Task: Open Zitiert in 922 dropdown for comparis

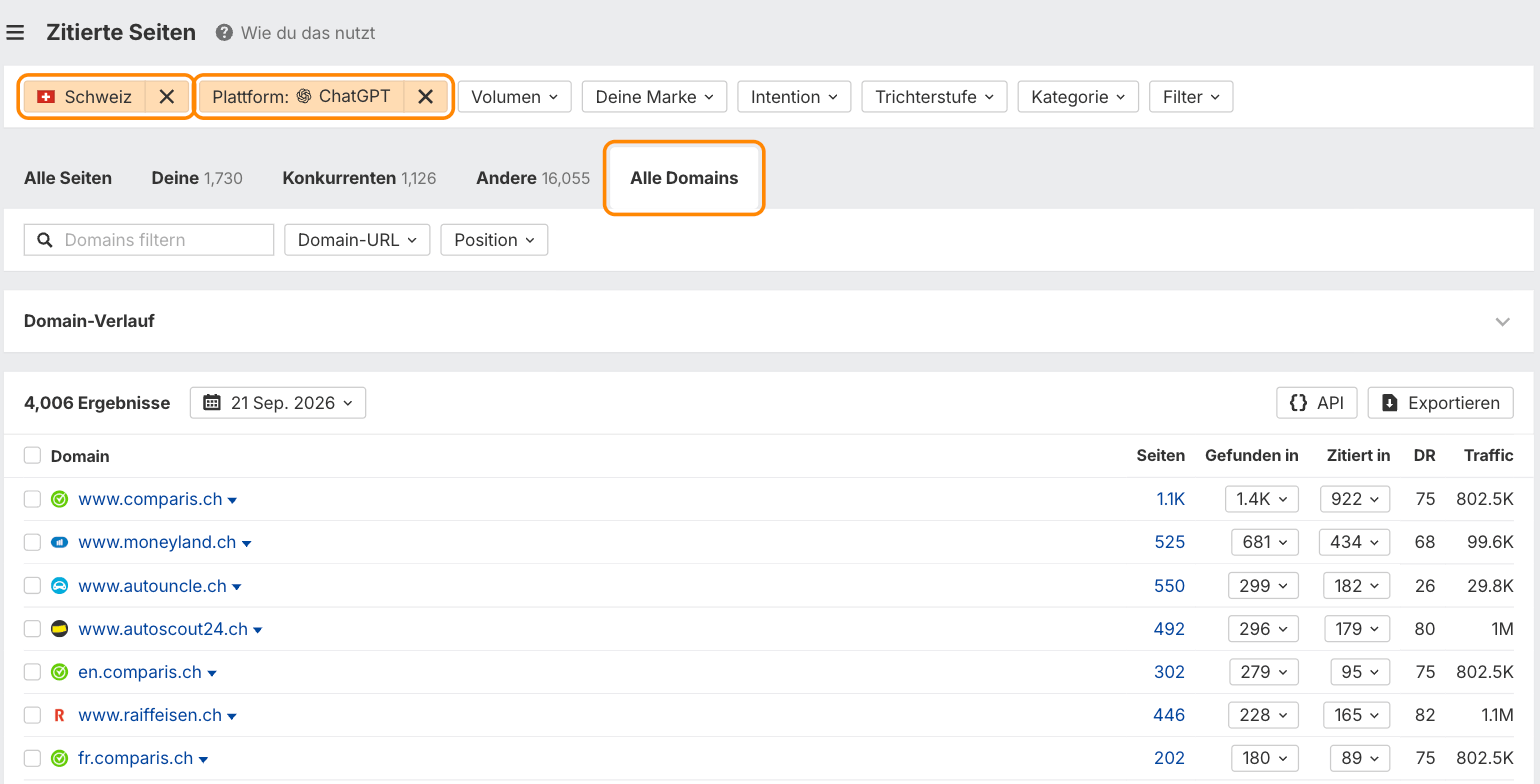Action: pyautogui.click(x=1355, y=499)
